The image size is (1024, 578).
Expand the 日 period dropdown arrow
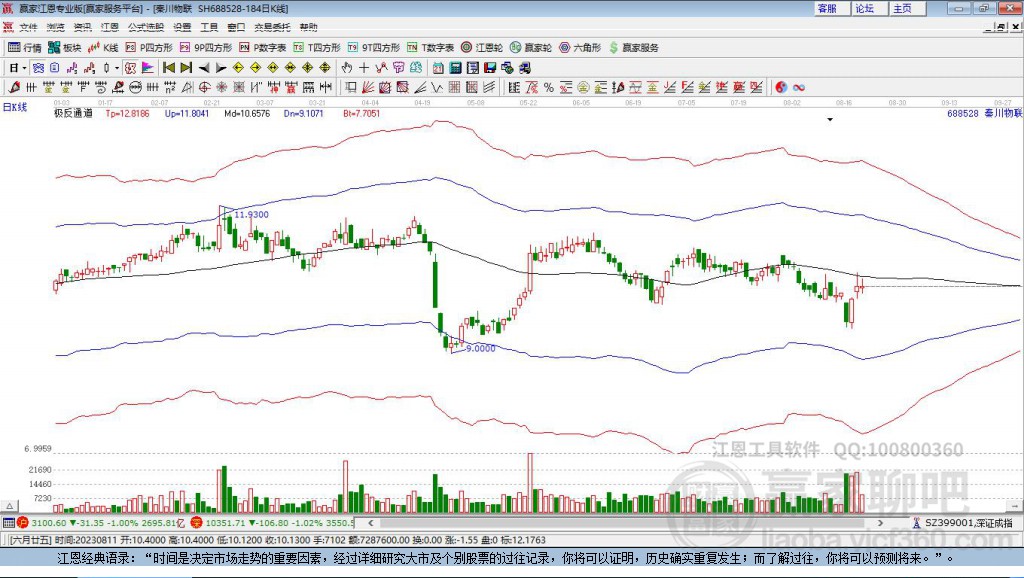[24, 68]
